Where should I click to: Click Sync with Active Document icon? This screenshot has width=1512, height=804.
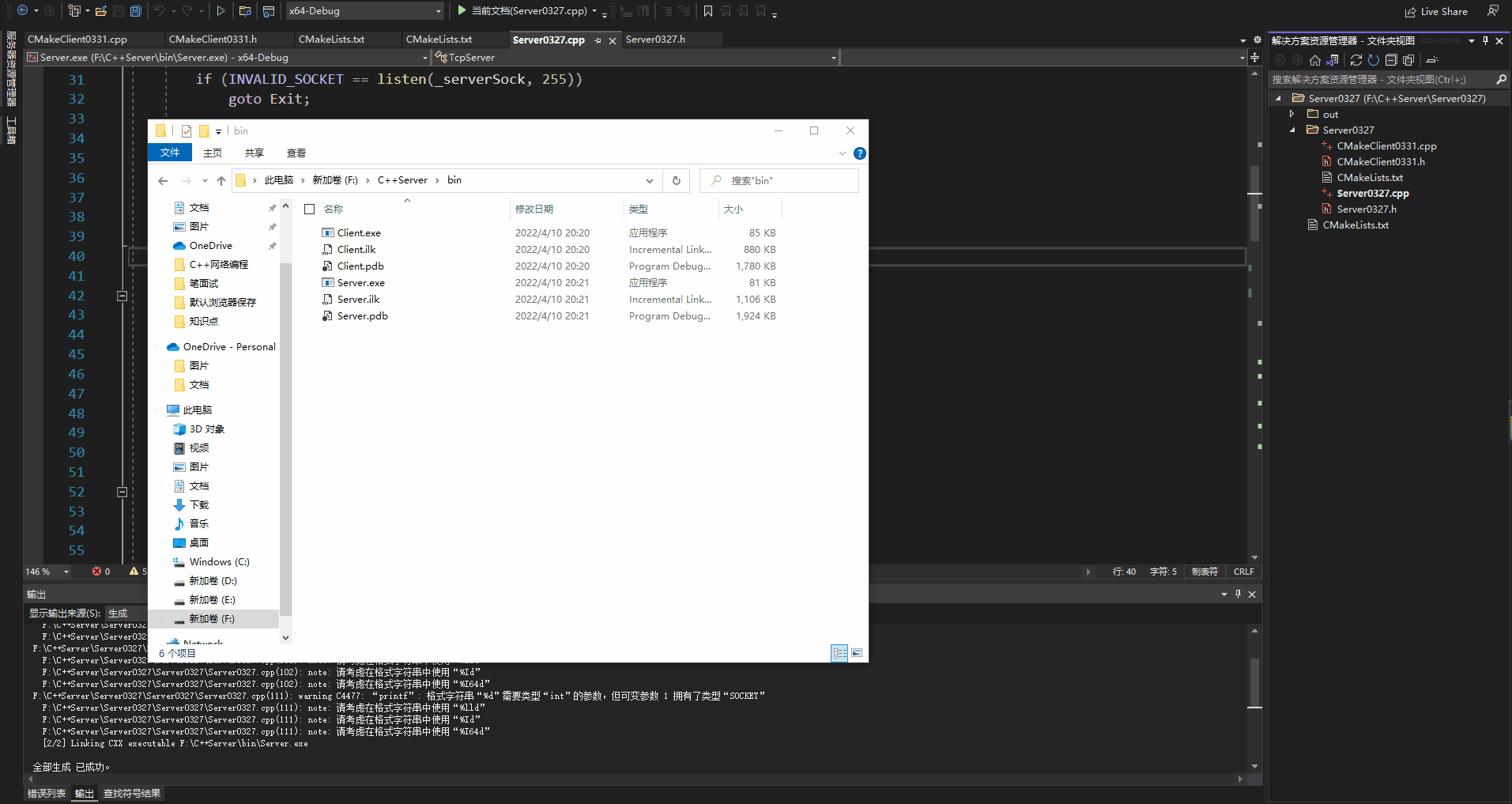tap(1356, 60)
